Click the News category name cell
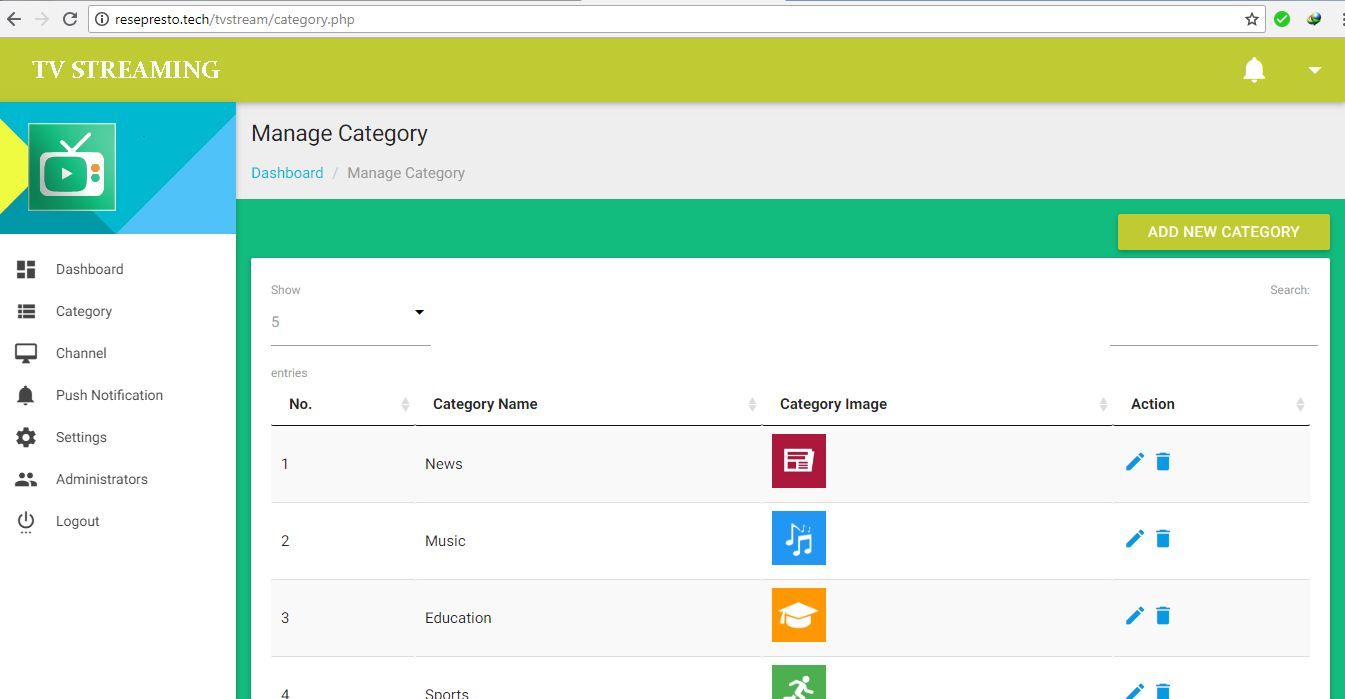This screenshot has height=699, width=1345. 588,464
